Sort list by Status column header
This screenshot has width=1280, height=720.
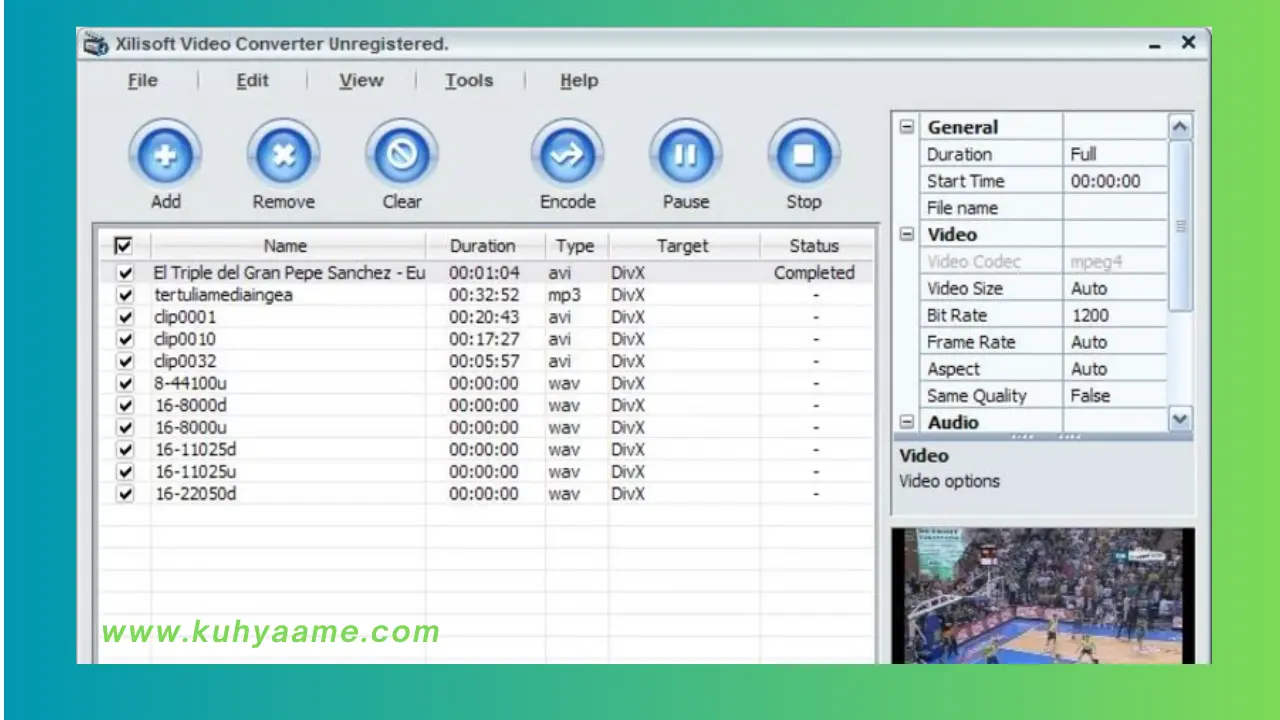814,246
